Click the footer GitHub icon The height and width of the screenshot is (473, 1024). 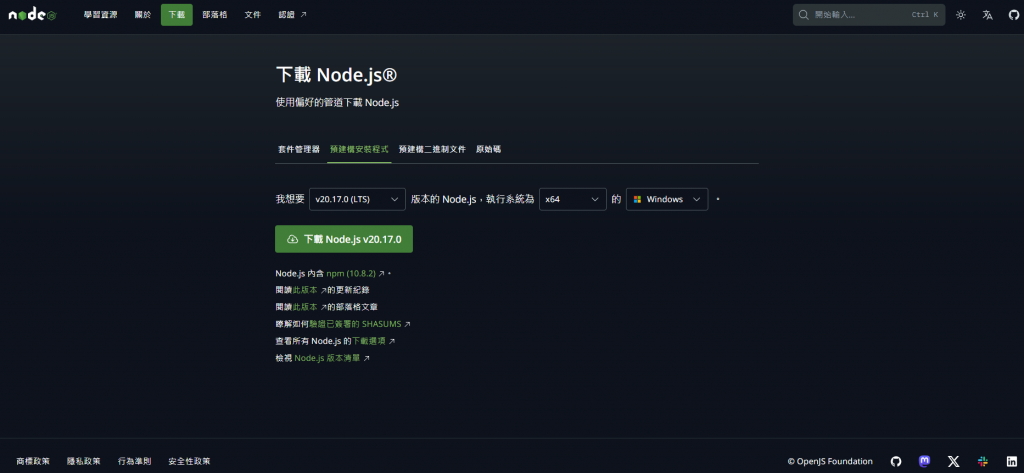[x=896, y=461]
